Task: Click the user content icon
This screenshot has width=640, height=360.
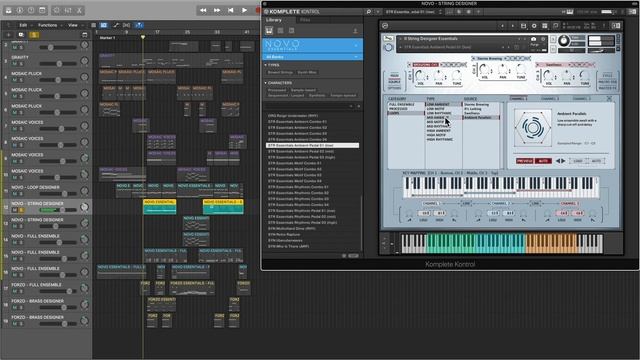Action: click(355, 31)
